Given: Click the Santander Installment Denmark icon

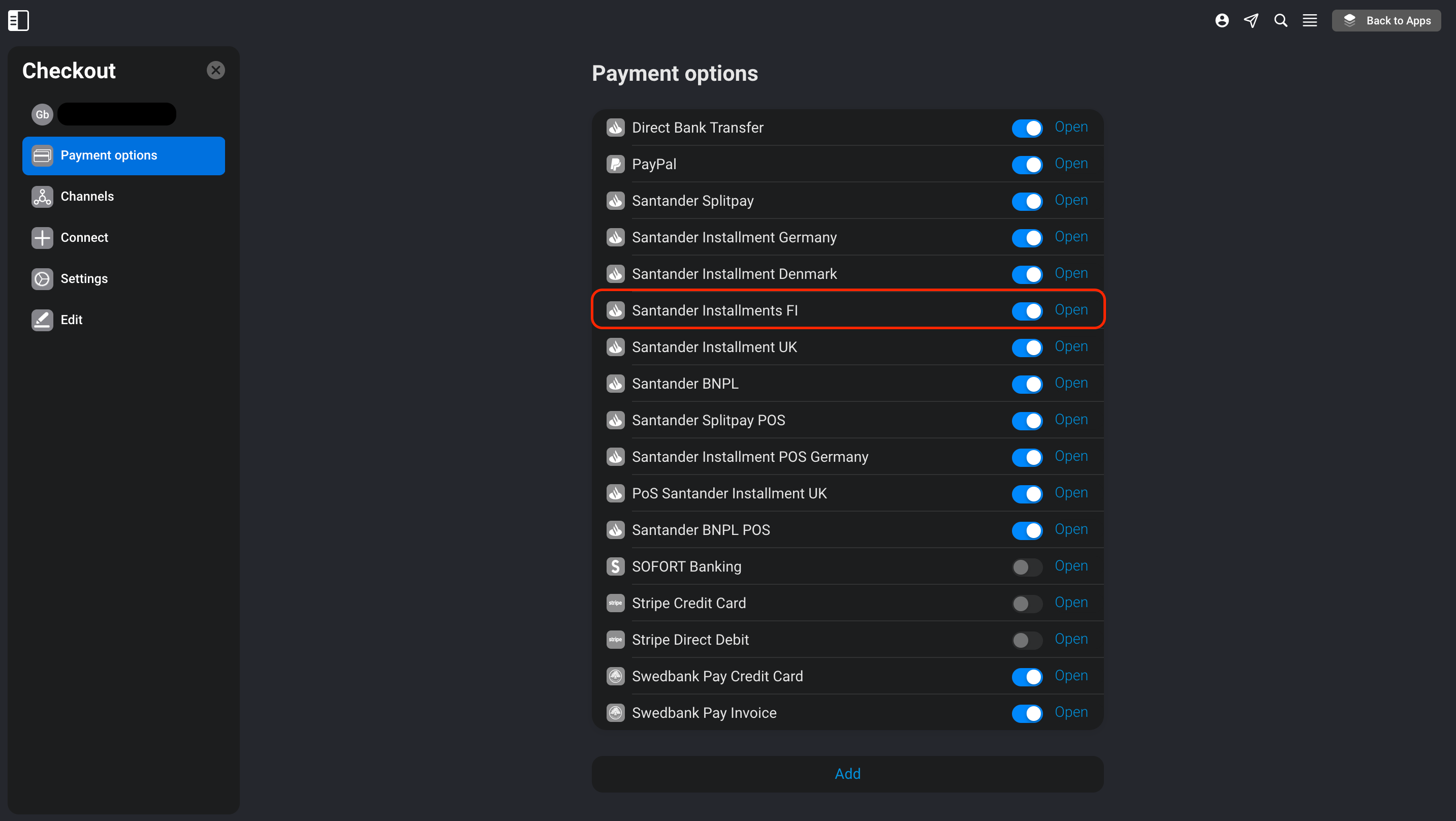Looking at the screenshot, I should click(616, 274).
